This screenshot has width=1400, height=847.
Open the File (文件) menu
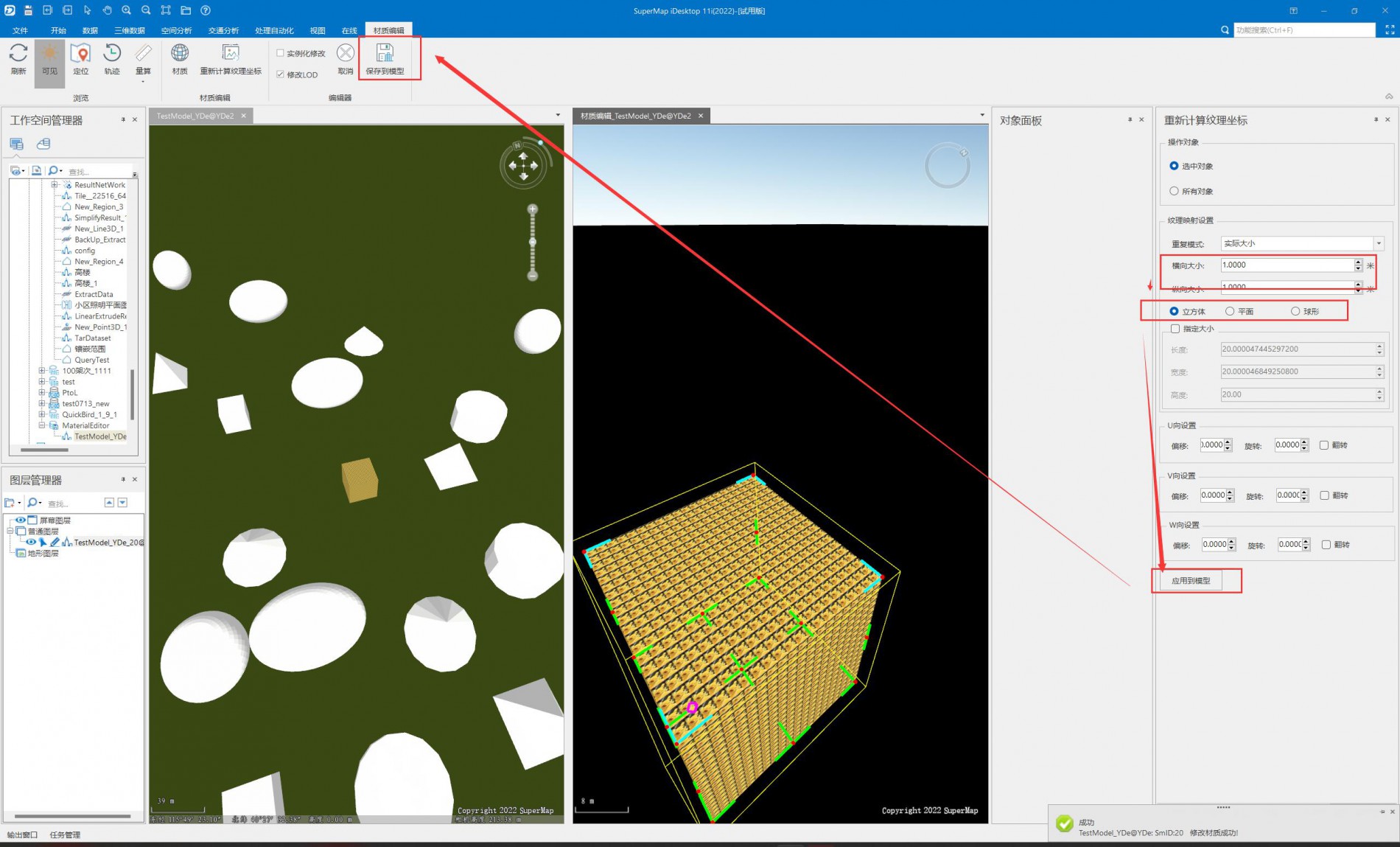21,30
